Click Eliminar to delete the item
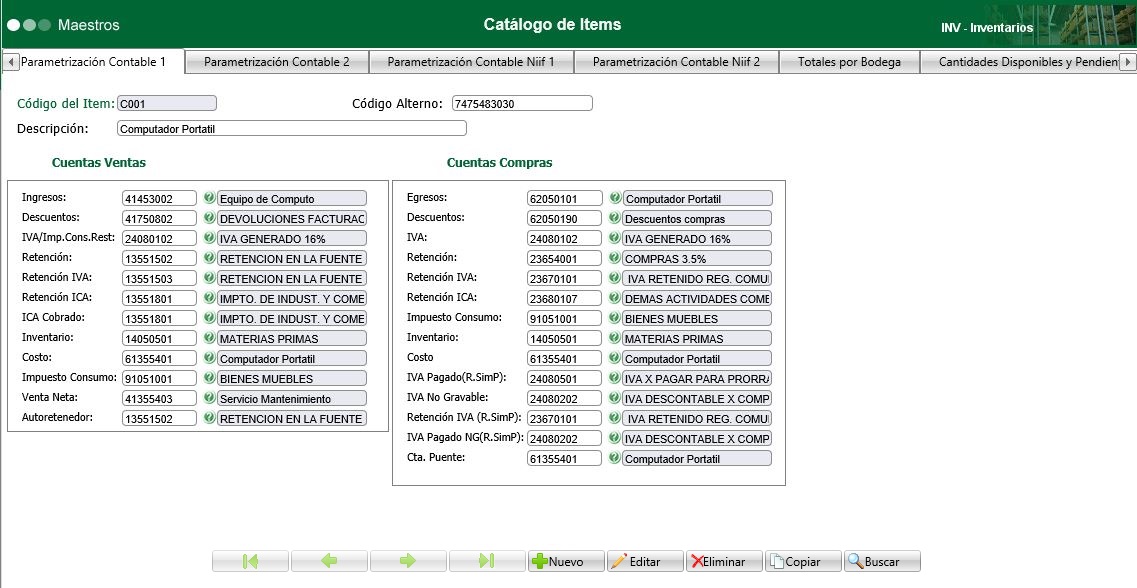The width and height of the screenshot is (1137, 588). pyautogui.click(x=723, y=561)
